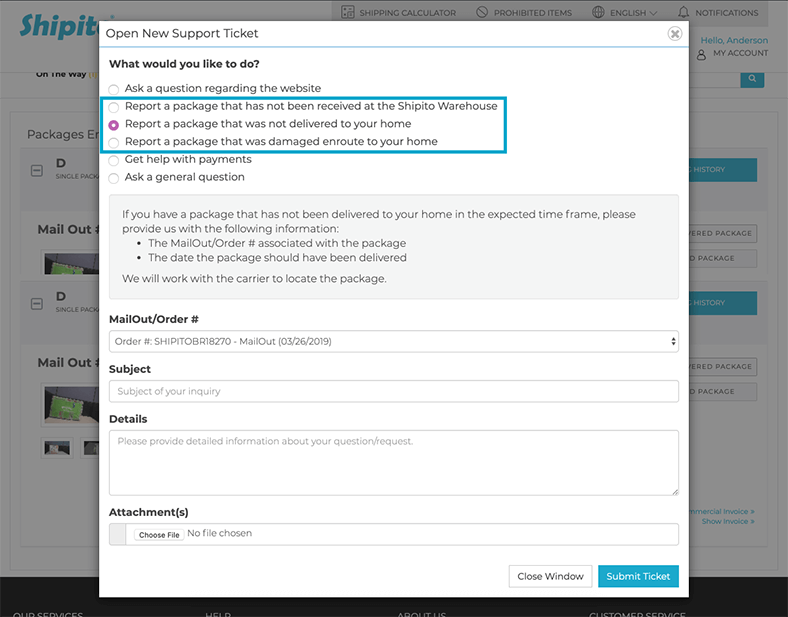The width and height of the screenshot is (788, 617).
Task: Click the My Account person icon
Action: [x=702, y=54]
